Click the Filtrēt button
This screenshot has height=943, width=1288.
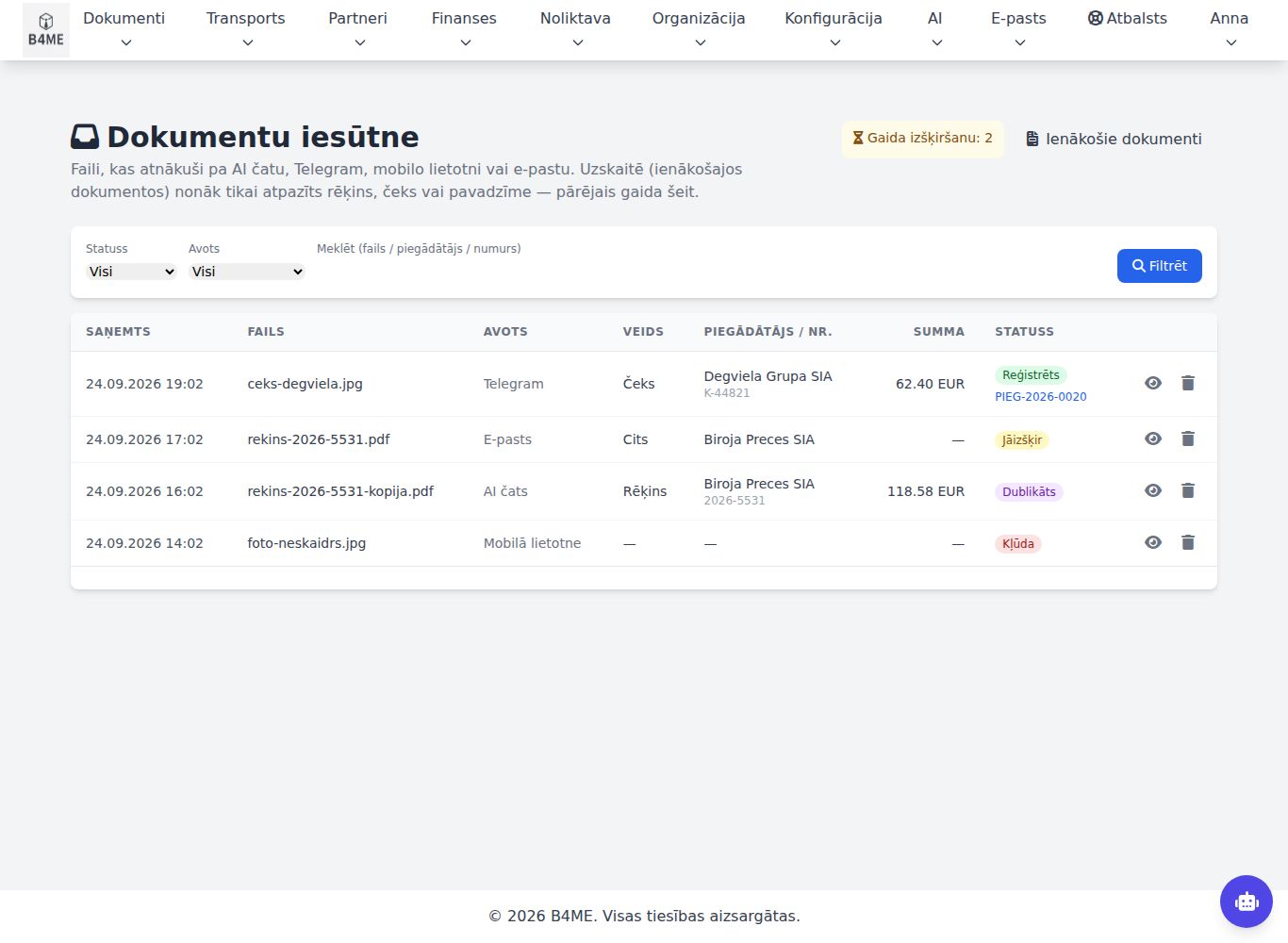[1160, 266]
